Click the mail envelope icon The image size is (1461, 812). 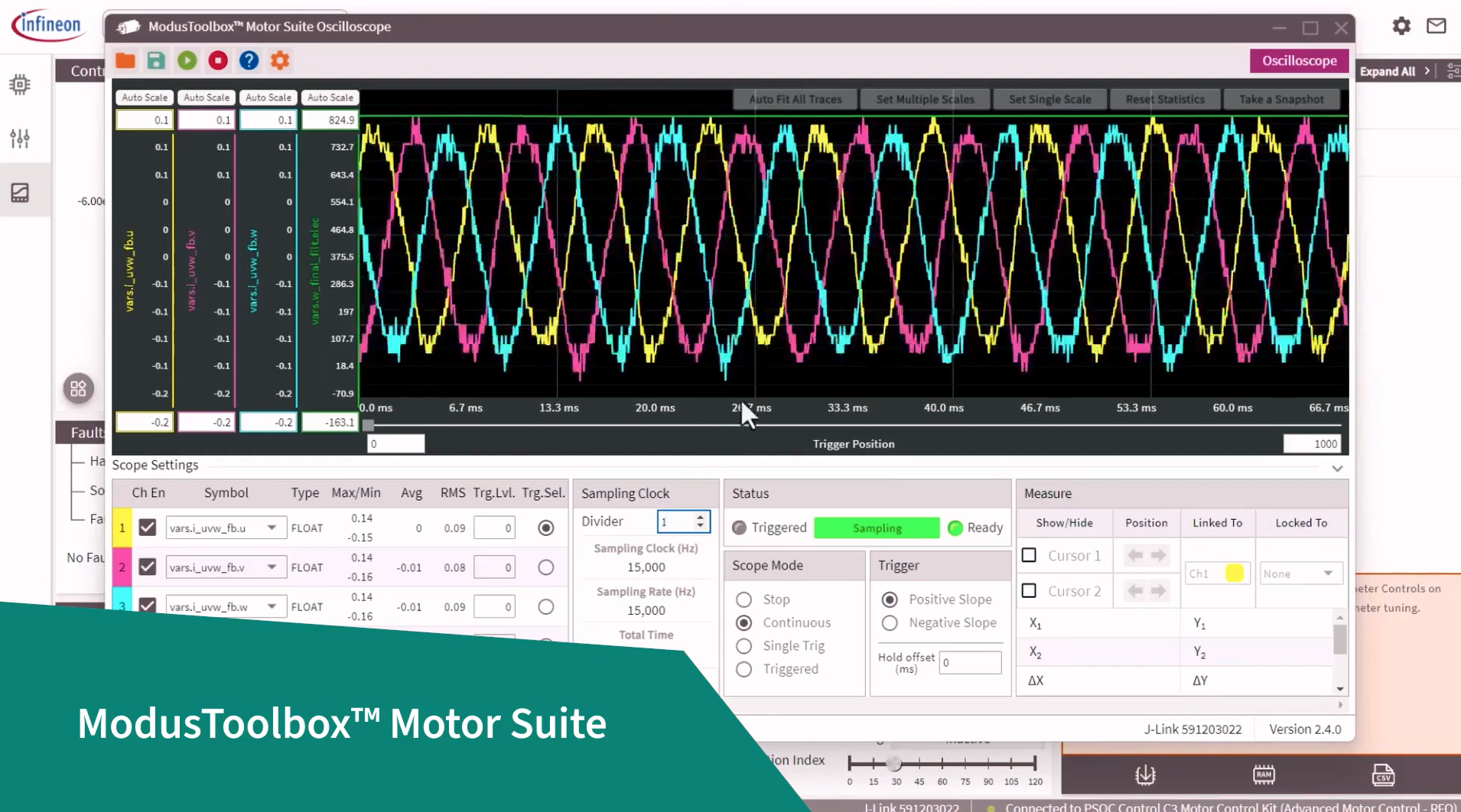[x=1436, y=26]
